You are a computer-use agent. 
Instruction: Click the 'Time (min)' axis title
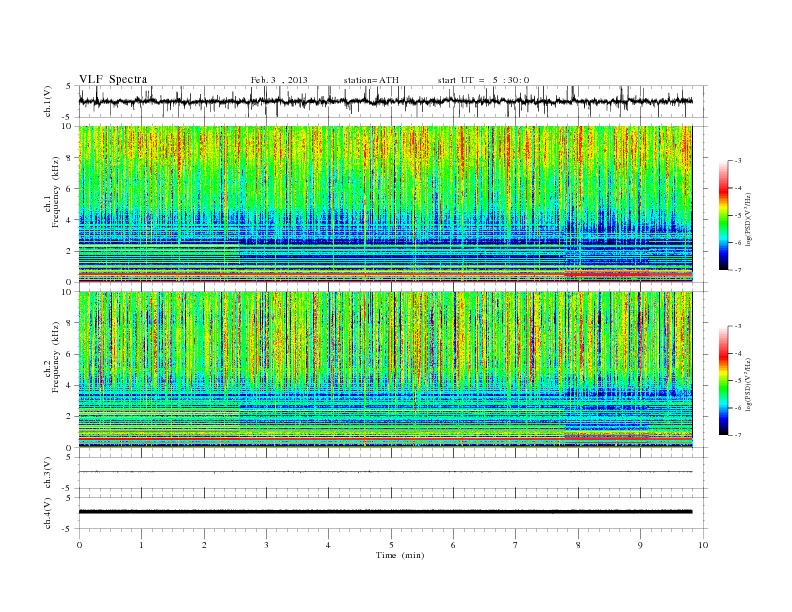400,555
